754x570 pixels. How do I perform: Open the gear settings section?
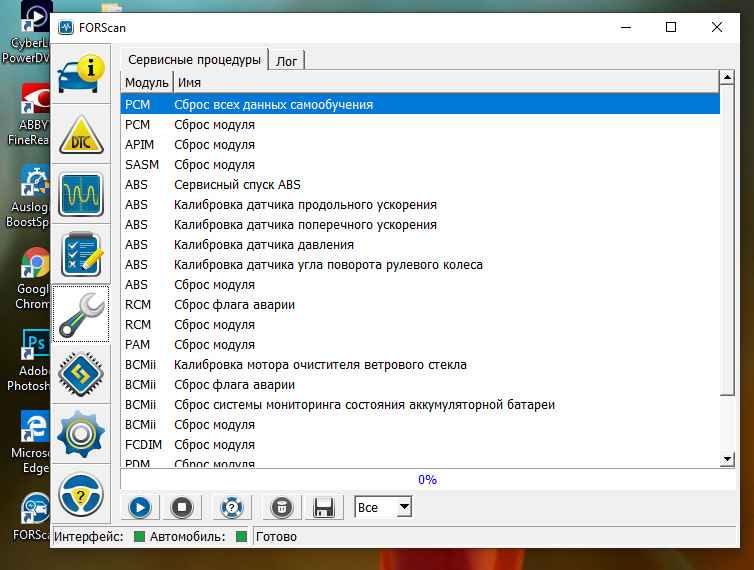pos(81,434)
